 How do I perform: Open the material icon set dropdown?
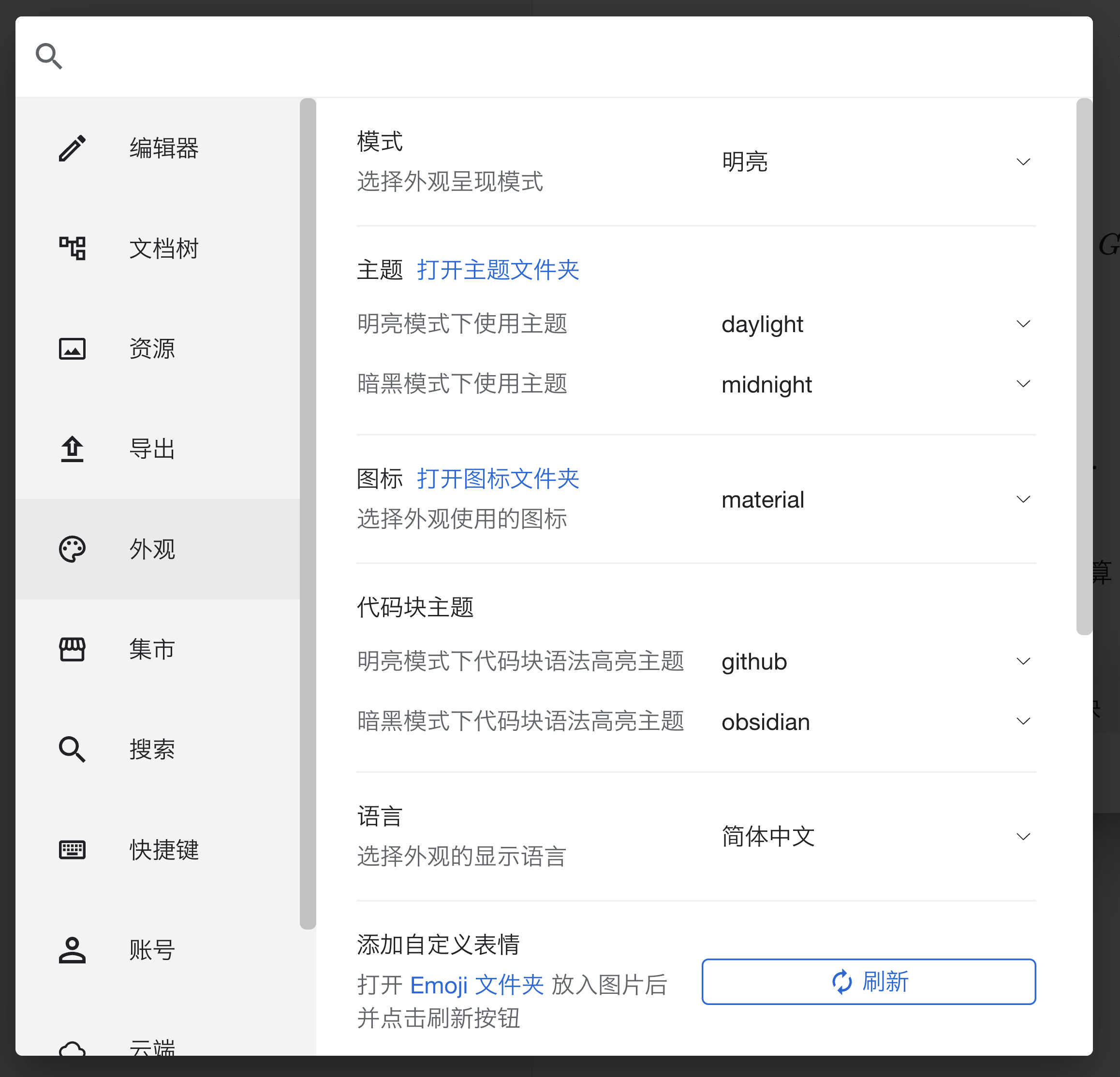point(875,500)
